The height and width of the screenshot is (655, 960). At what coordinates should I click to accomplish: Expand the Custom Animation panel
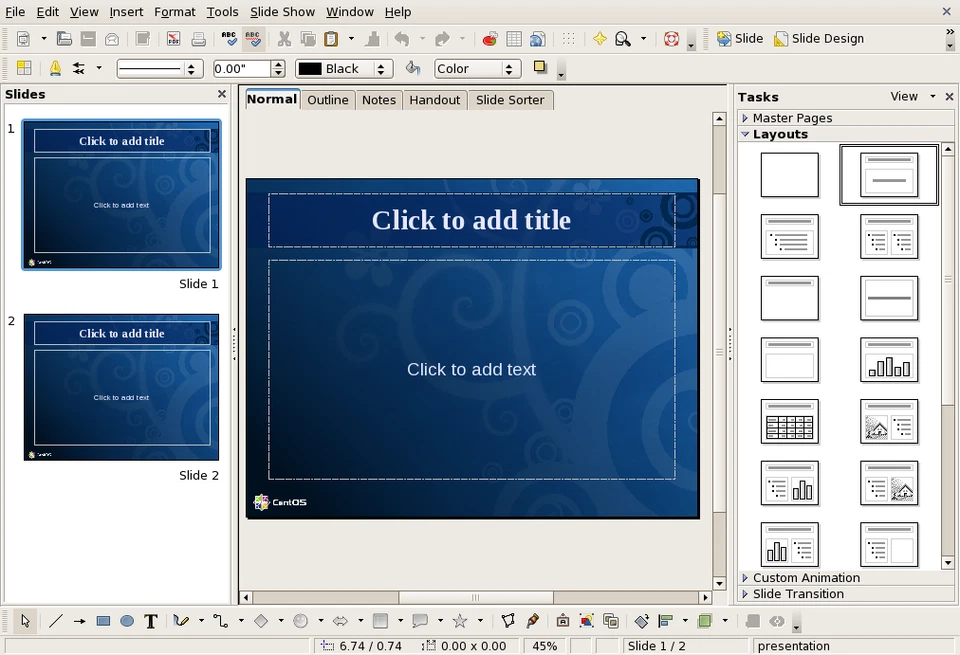(x=805, y=578)
